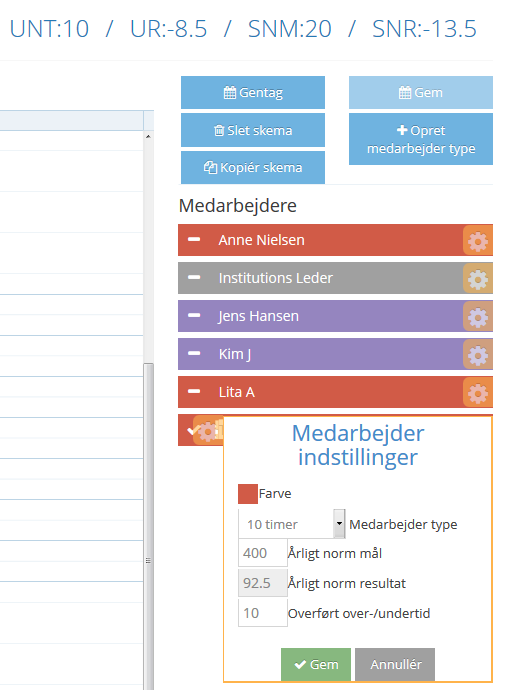Toggle minus icon on Jens Hansen row

pyautogui.click(x=194, y=316)
